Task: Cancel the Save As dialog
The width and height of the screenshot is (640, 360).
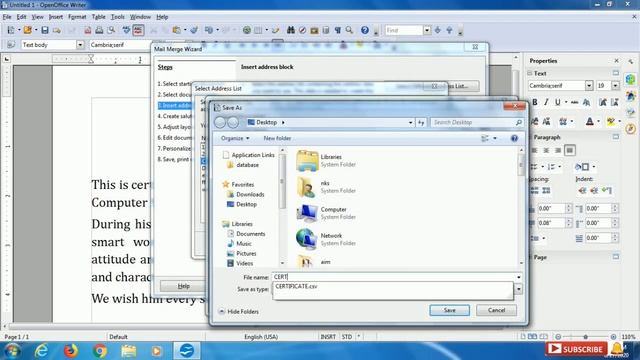Action: (x=496, y=310)
